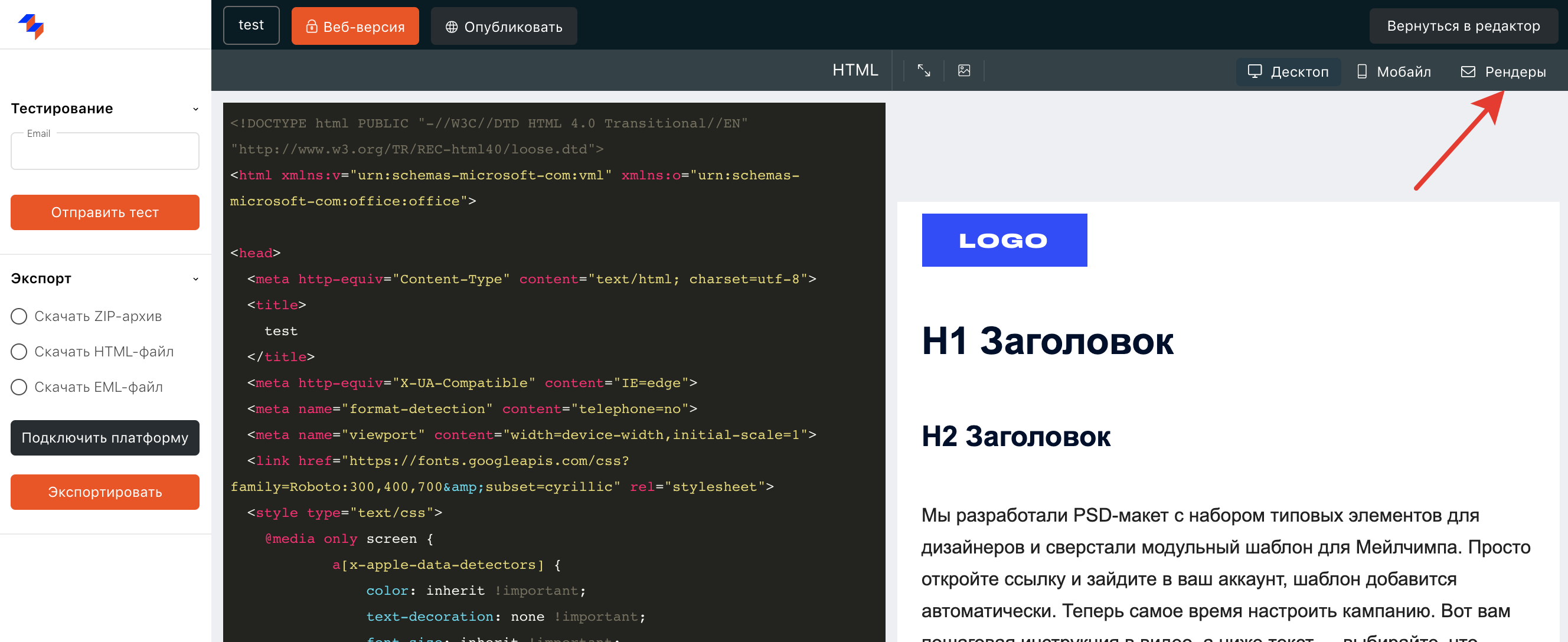Collapse the Экспорт section chevron
The image size is (1568, 642).
pos(195,279)
